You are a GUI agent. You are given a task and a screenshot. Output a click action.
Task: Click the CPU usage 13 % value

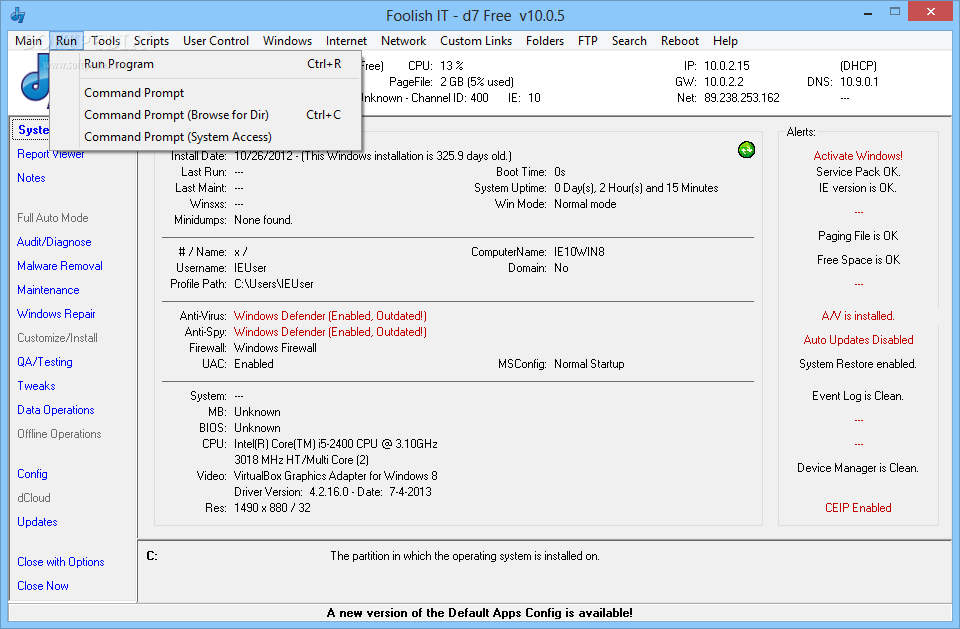click(x=451, y=66)
